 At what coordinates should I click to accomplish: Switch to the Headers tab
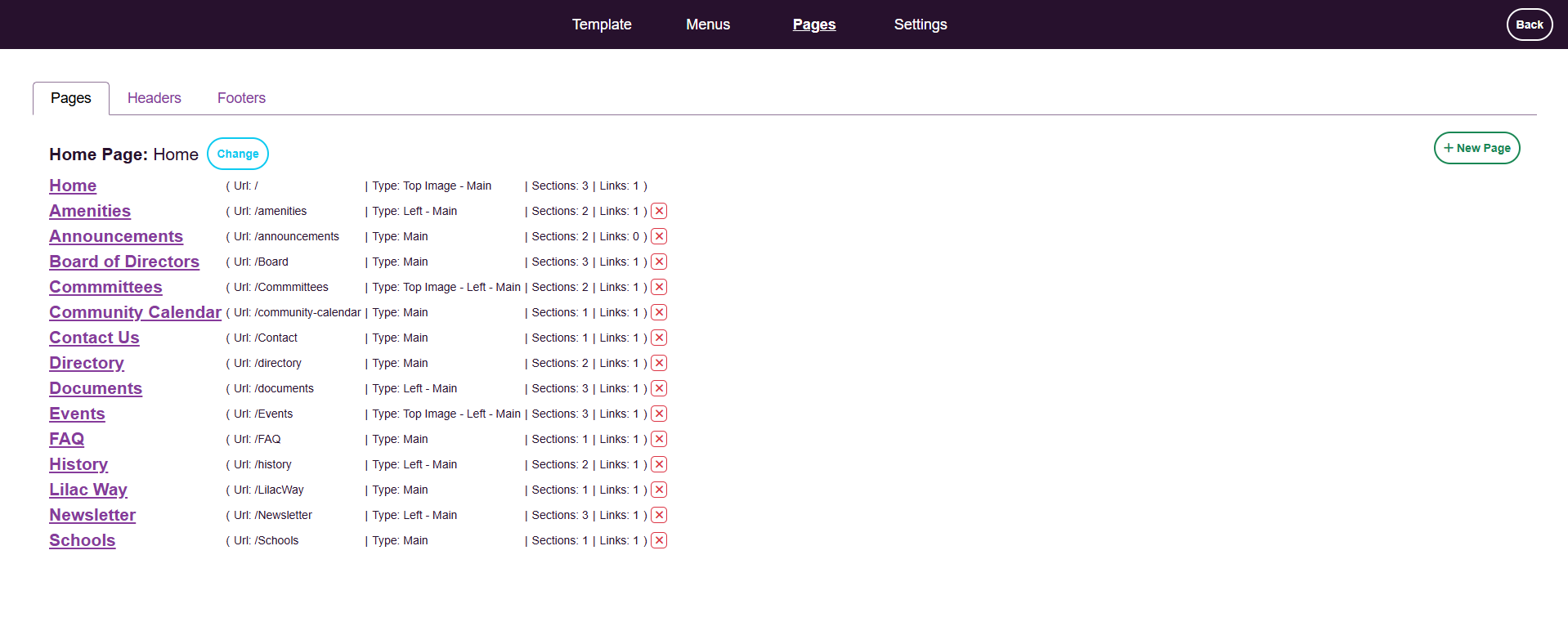pos(154,98)
